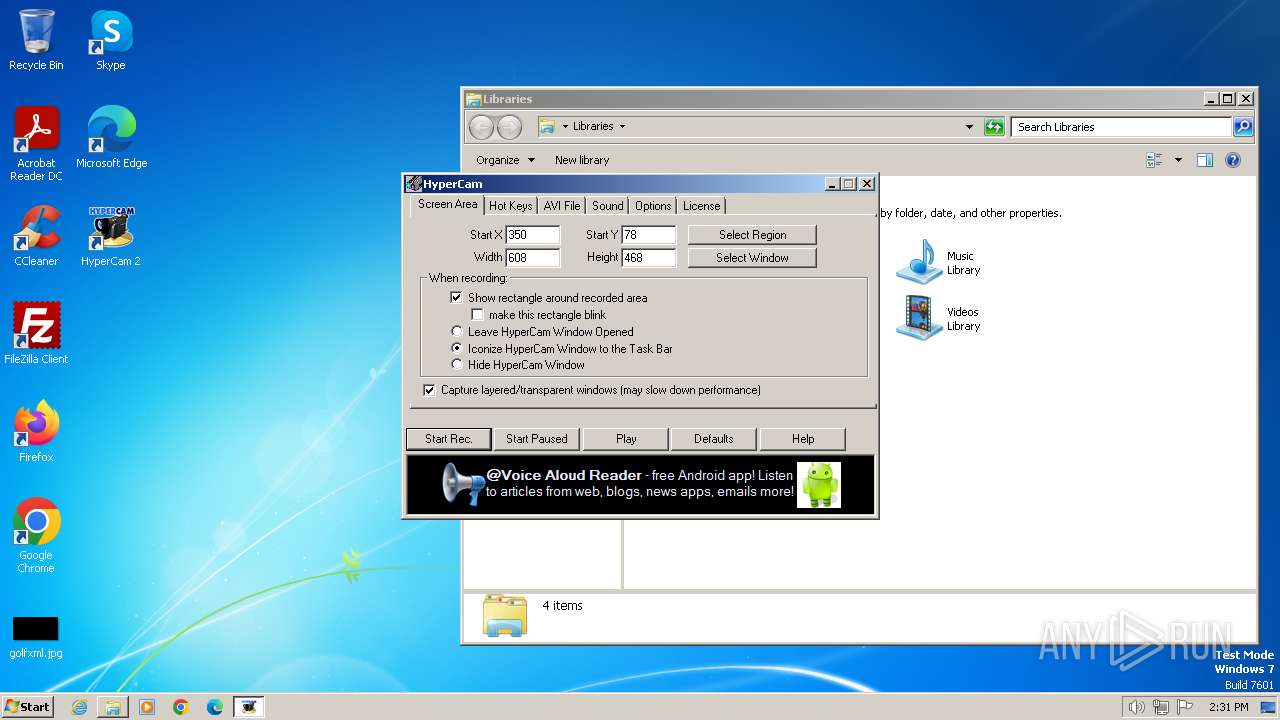Viewport: 1280px width, 720px height.
Task: Click the volume speaker tray icon
Action: click(1136, 707)
